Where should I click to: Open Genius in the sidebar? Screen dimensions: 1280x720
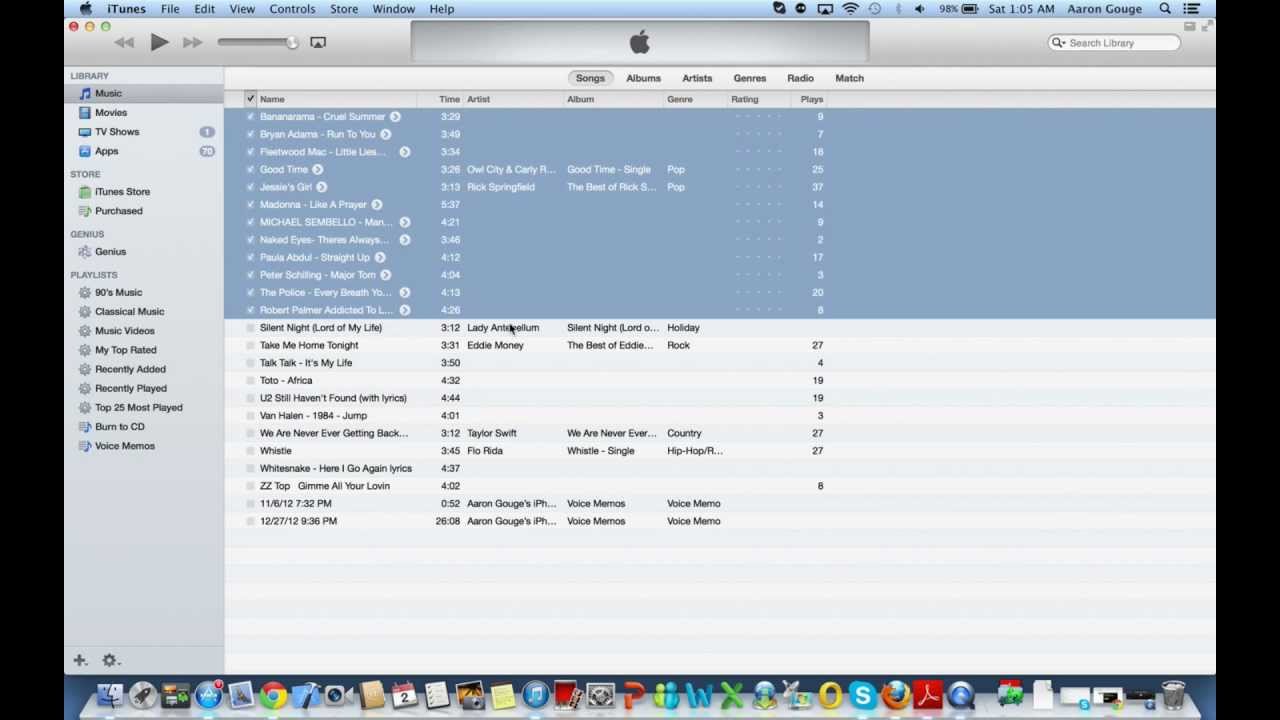click(144, 252)
